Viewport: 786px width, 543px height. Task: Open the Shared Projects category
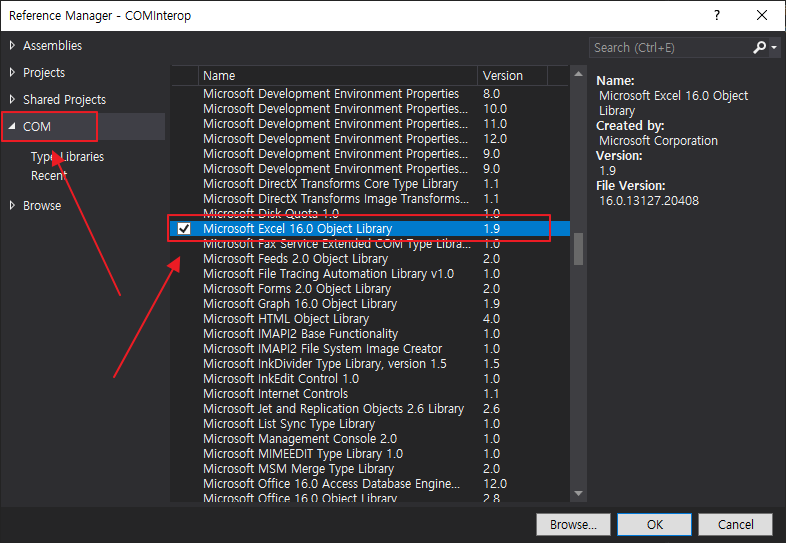coord(64,100)
